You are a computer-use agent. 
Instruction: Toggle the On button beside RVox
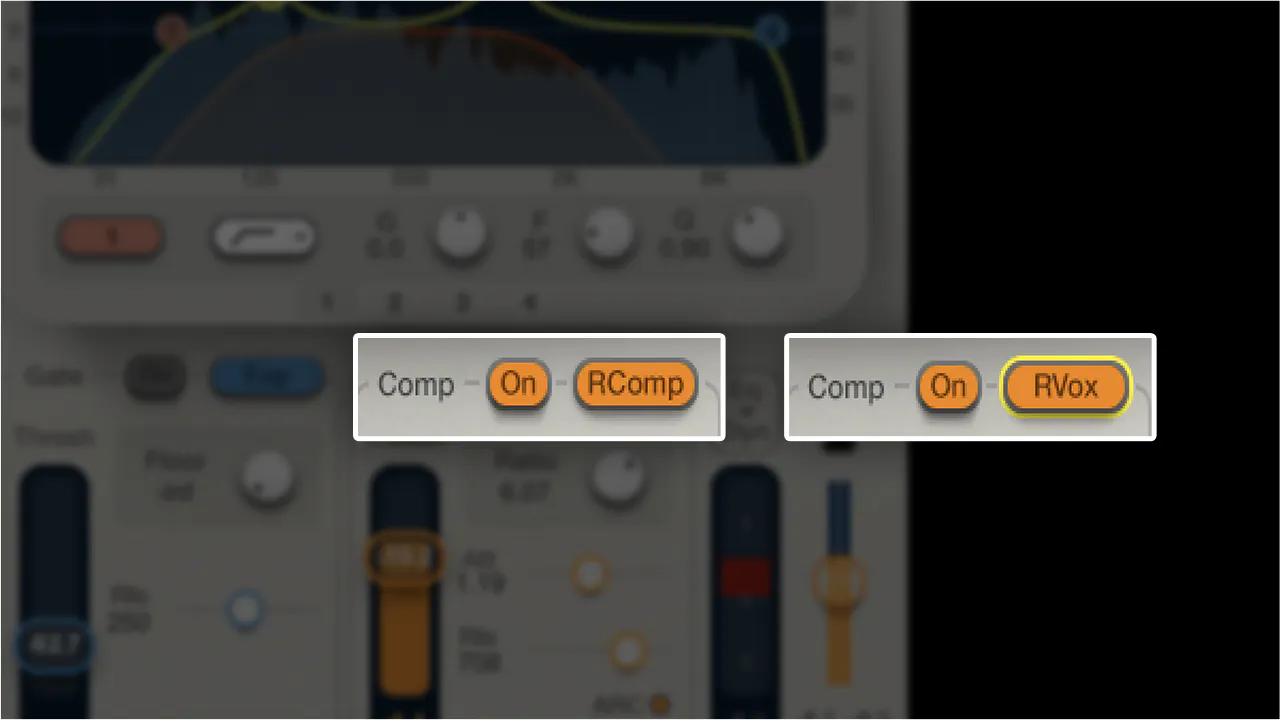949,386
